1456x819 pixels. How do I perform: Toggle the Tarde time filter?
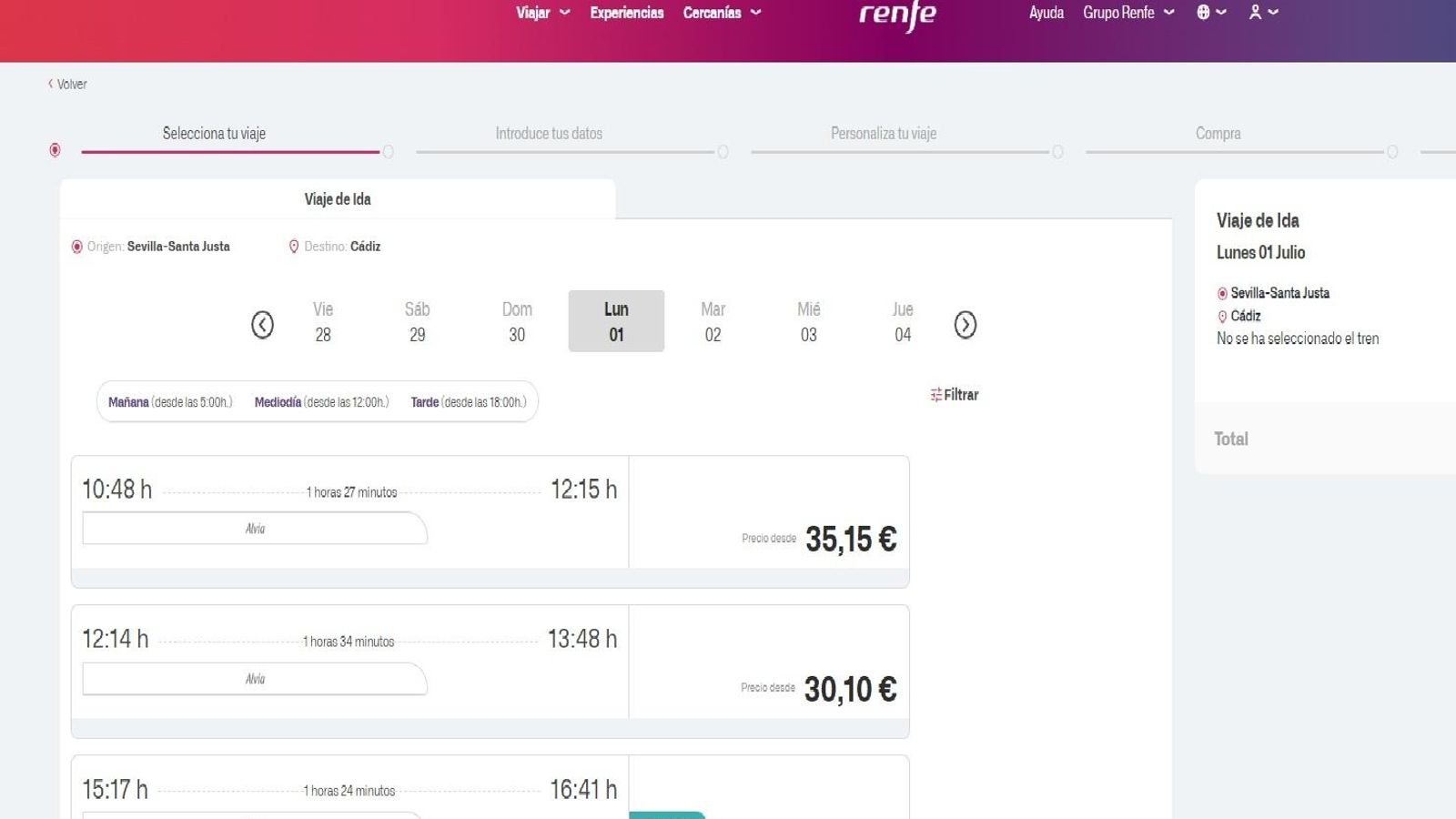pos(424,401)
